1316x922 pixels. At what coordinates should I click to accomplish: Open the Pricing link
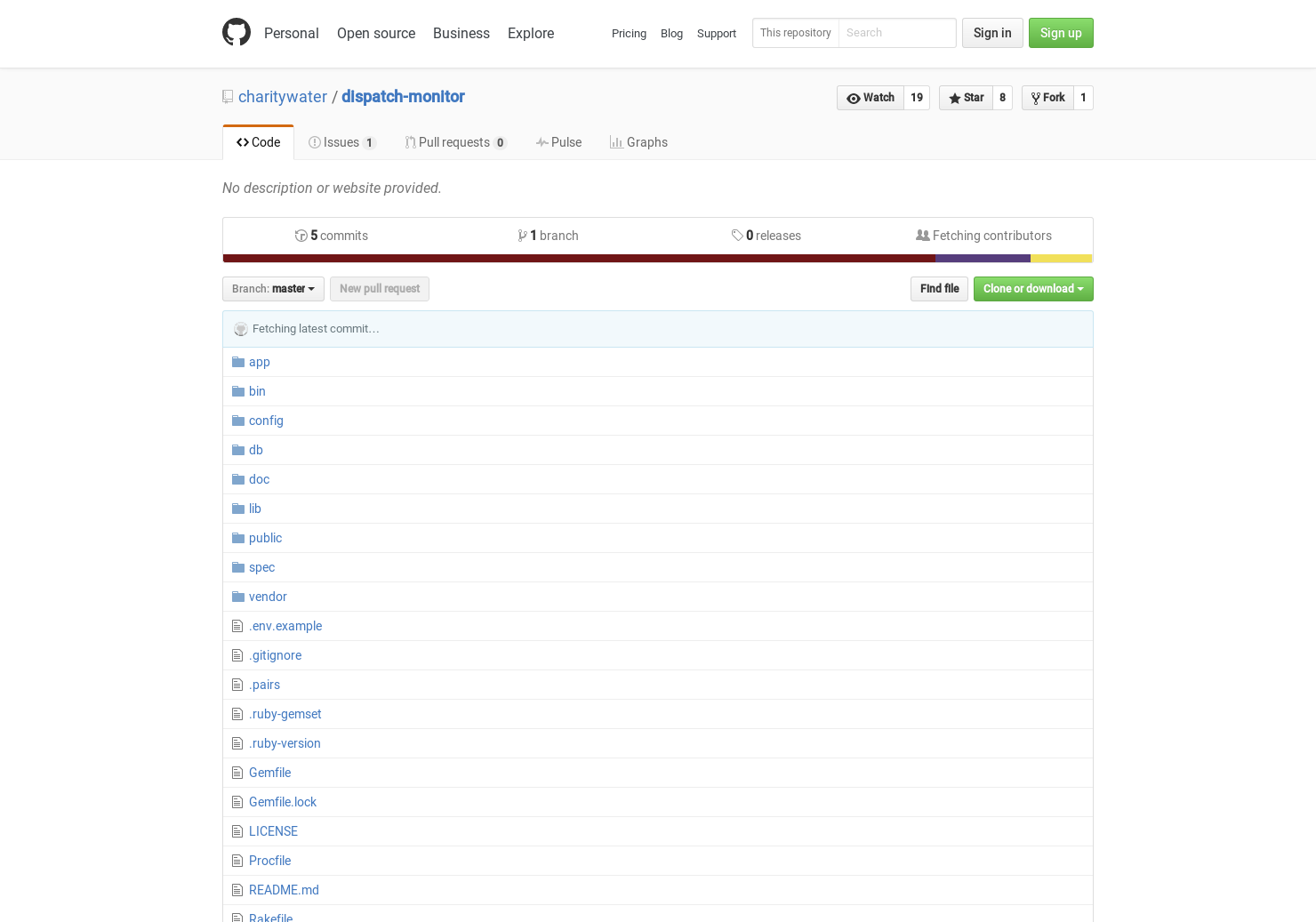(x=629, y=34)
